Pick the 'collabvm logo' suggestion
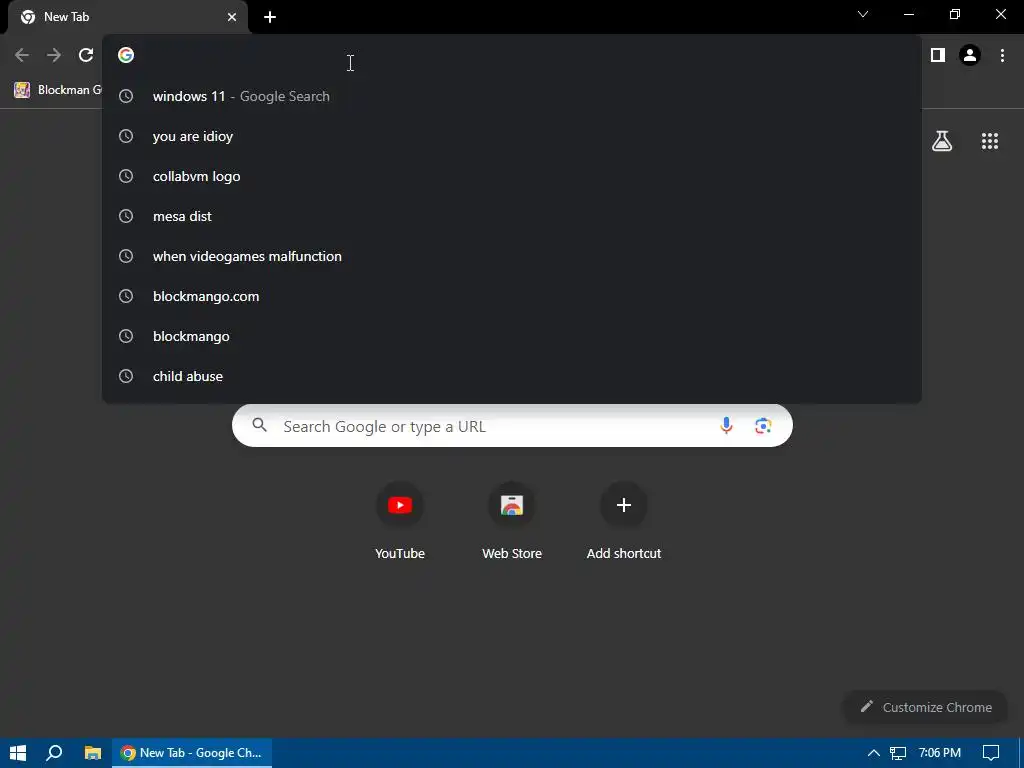 [512, 176]
